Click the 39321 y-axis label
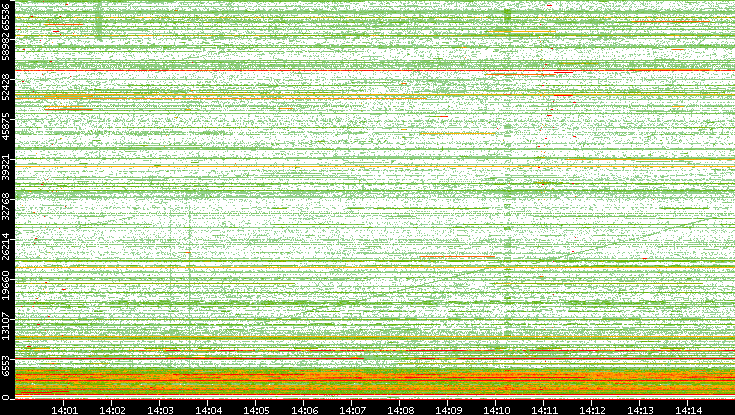Viewport: 735px width, 415px height. point(7,166)
